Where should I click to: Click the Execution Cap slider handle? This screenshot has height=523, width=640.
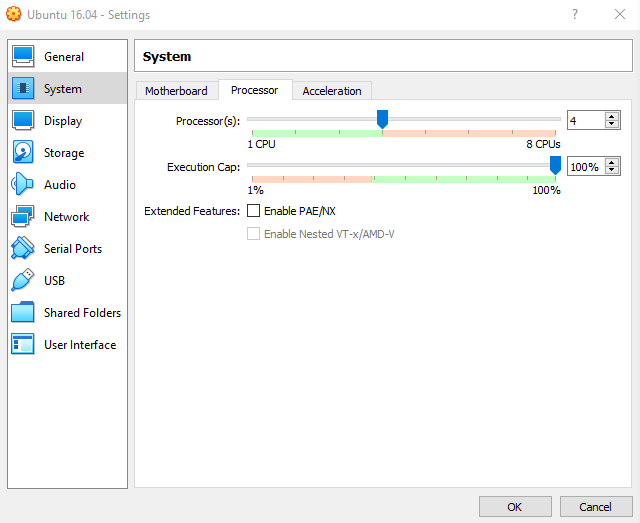pos(555,165)
